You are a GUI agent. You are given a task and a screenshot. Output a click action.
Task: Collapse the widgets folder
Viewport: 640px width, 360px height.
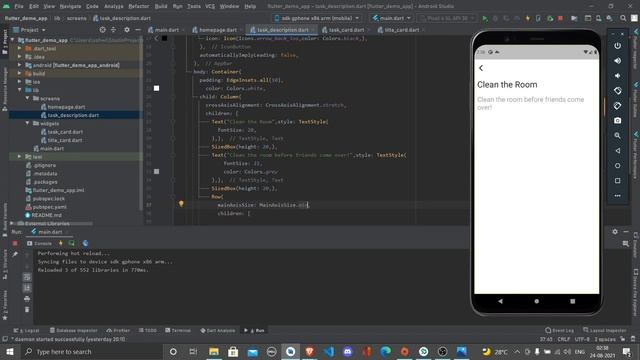click(x=27, y=123)
